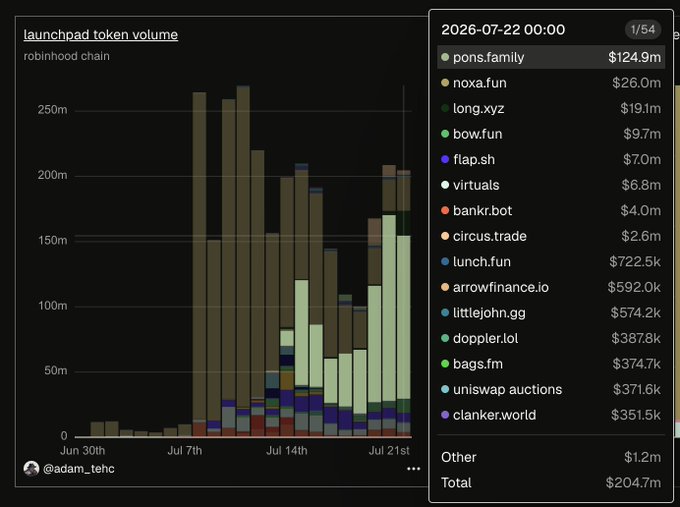
Task: Click the robinhood chain subtitle
Action: pyautogui.click(x=66, y=56)
